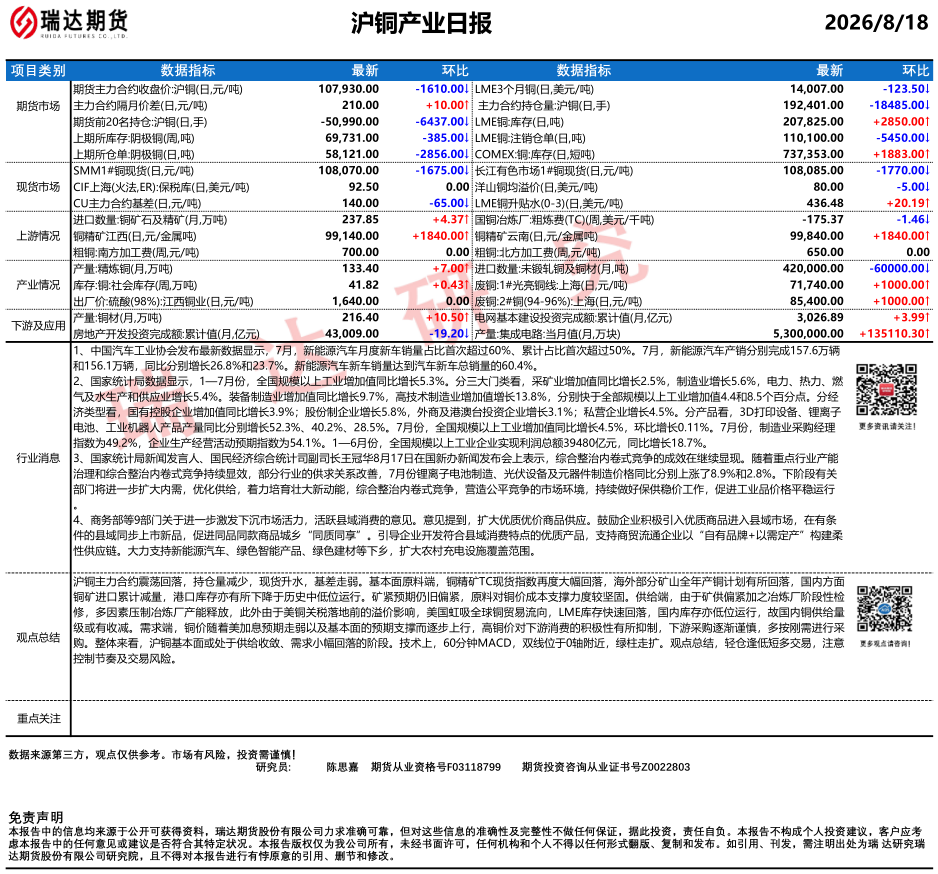This screenshot has height=874, width=938.
Task: Click the Ruida Futures red logo
Action: (x=23, y=22)
